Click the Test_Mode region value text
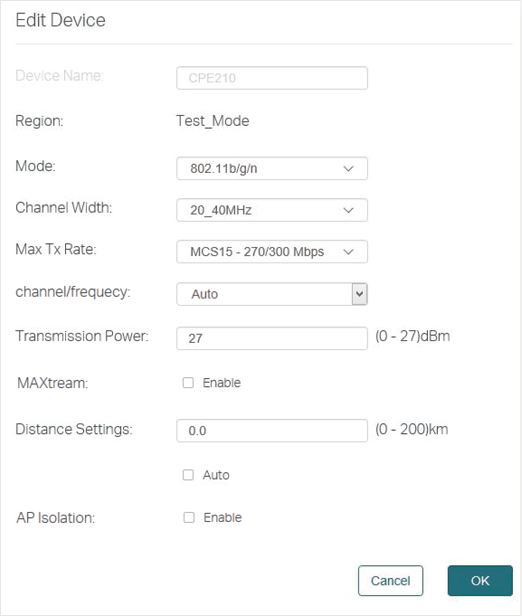Image resolution: width=522 pixels, height=616 pixels. click(x=212, y=121)
